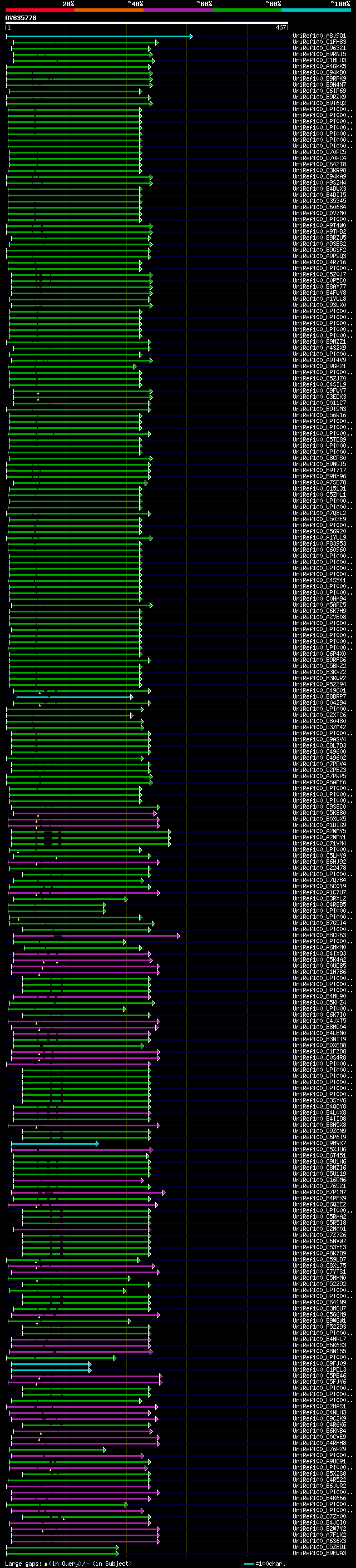Select hit label UniRef100_B8AY77
Image resolution: width=356 pixels, height=1568 pixels.
[319, 286]
